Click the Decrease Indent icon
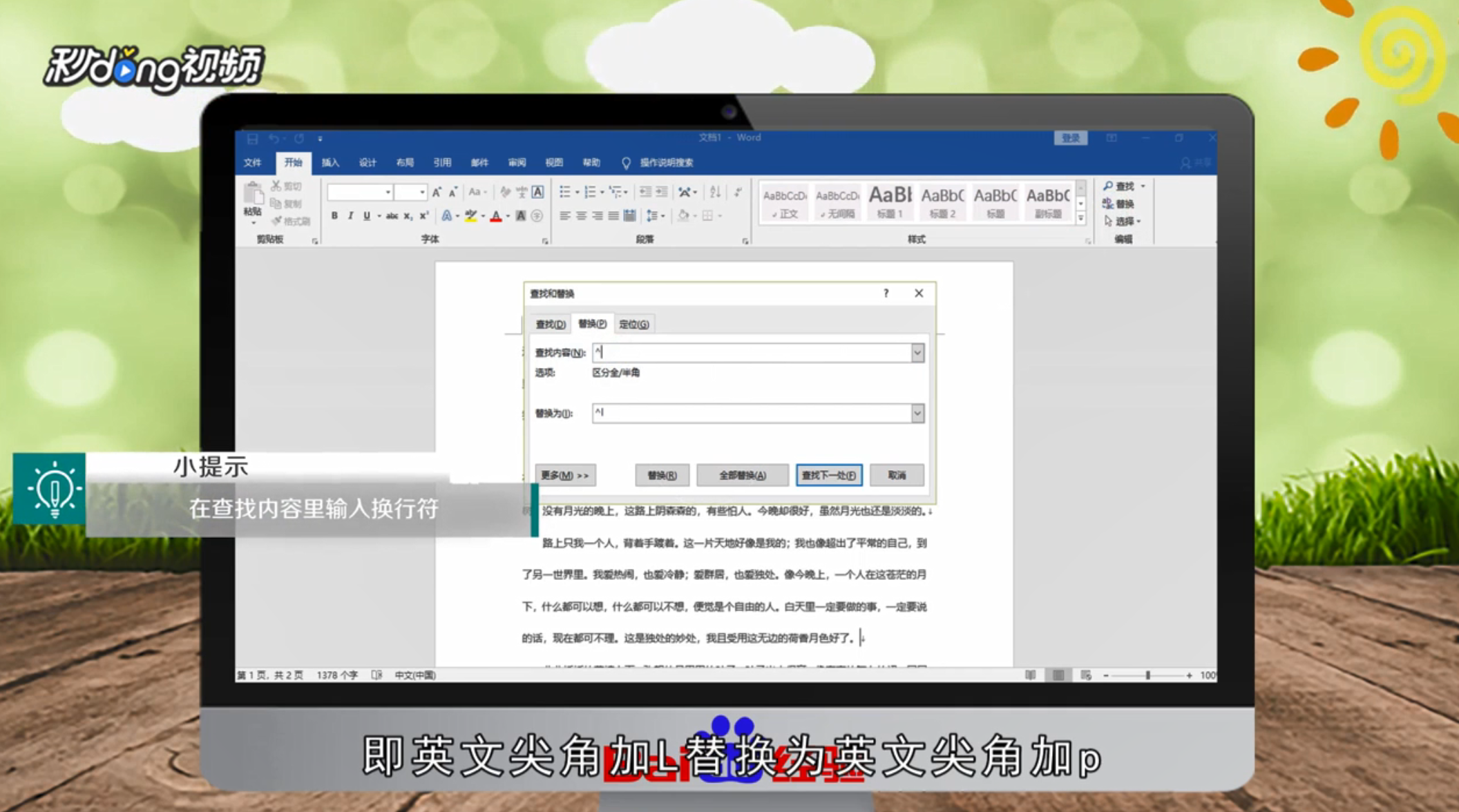Screen dimensions: 1459x812 click(645, 192)
